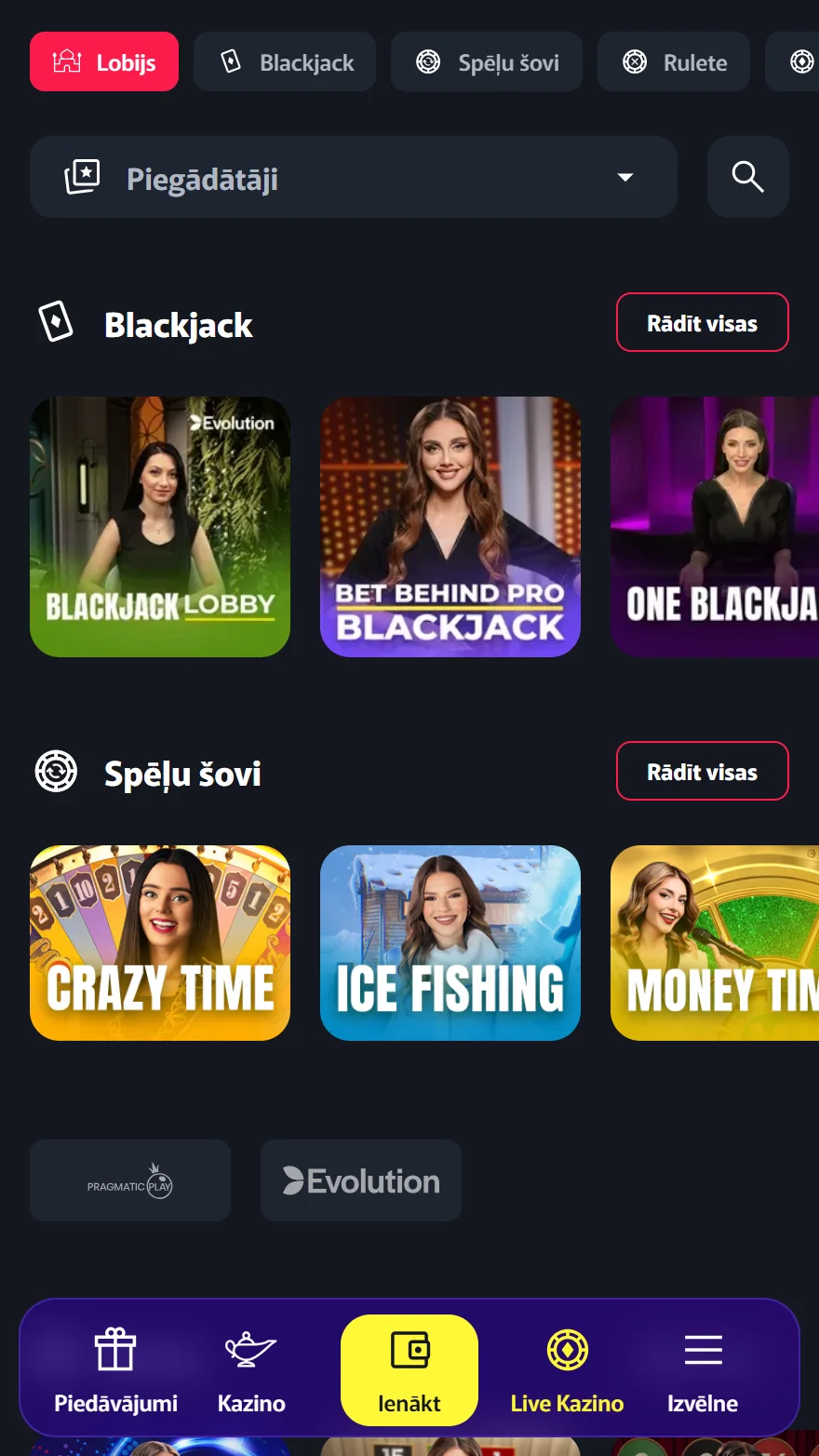This screenshot has width=819, height=1456.
Task: Switch to the Lobijs tab
Action: click(104, 61)
